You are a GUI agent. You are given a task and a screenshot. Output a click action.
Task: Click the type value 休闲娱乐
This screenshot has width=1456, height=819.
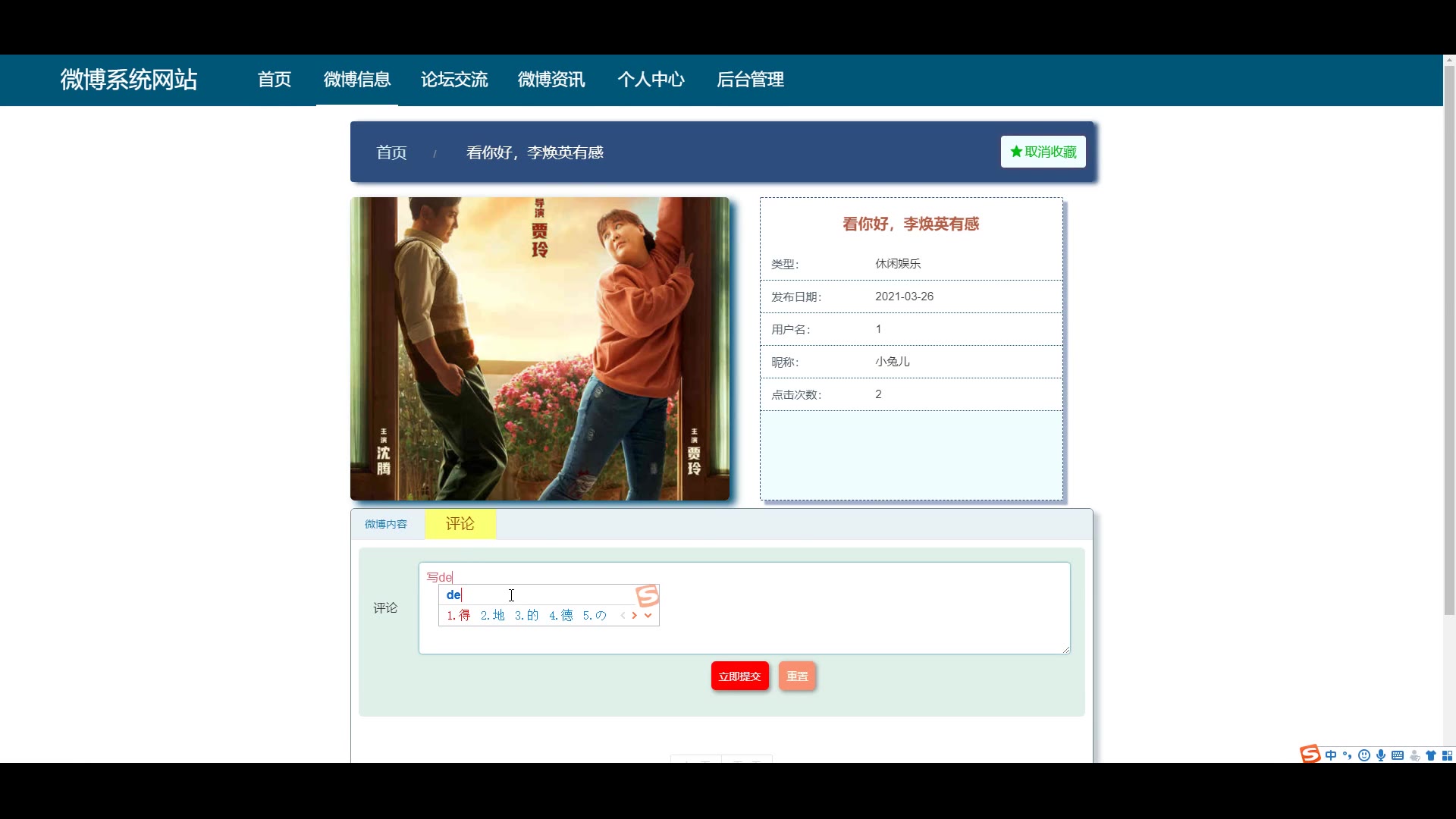click(898, 264)
